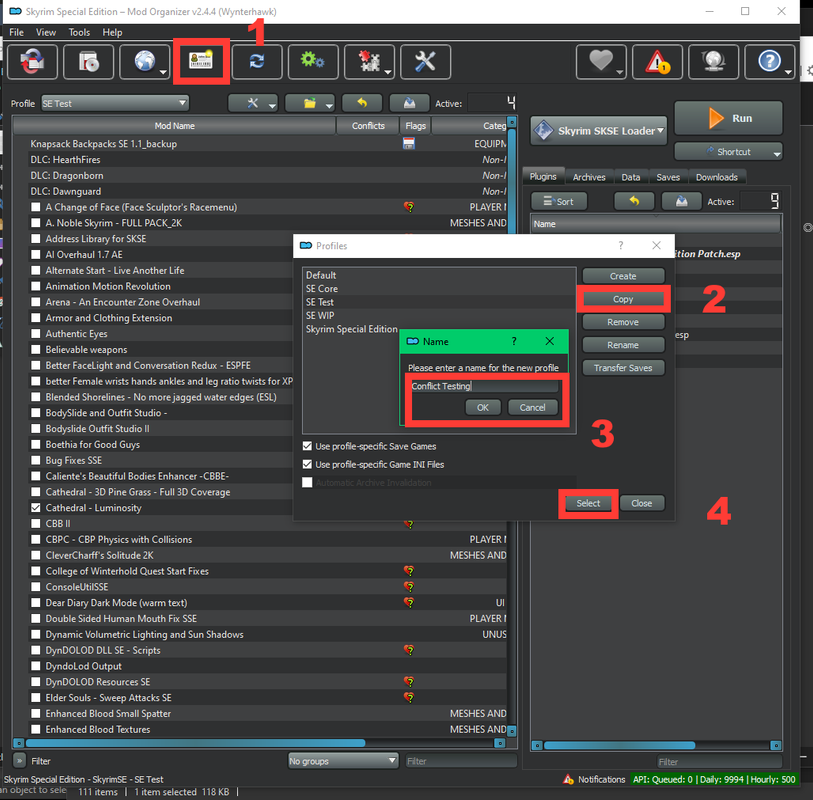Click the Create profile button
Image resolution: width=813 pixels, height=800 pixels.
(x=623, y=276)
